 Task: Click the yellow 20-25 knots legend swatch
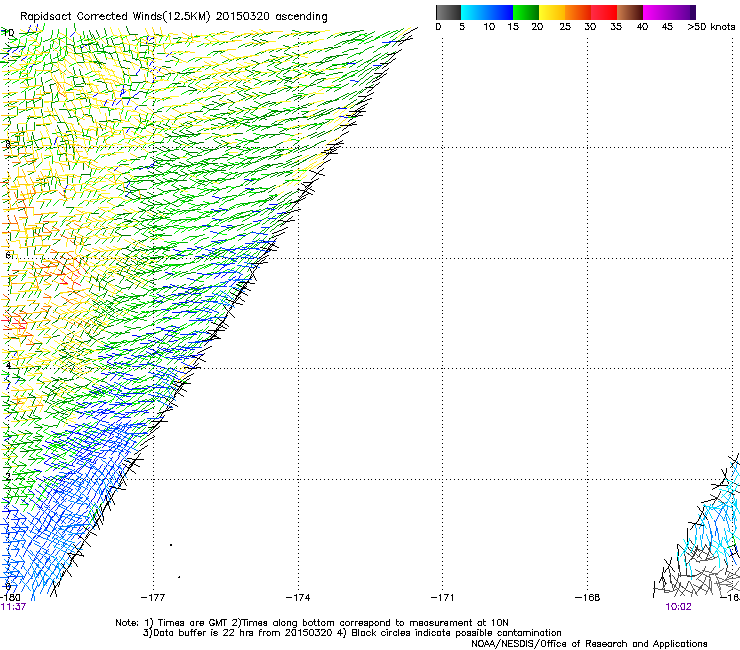pyautogui.click(x=552, y=12)
